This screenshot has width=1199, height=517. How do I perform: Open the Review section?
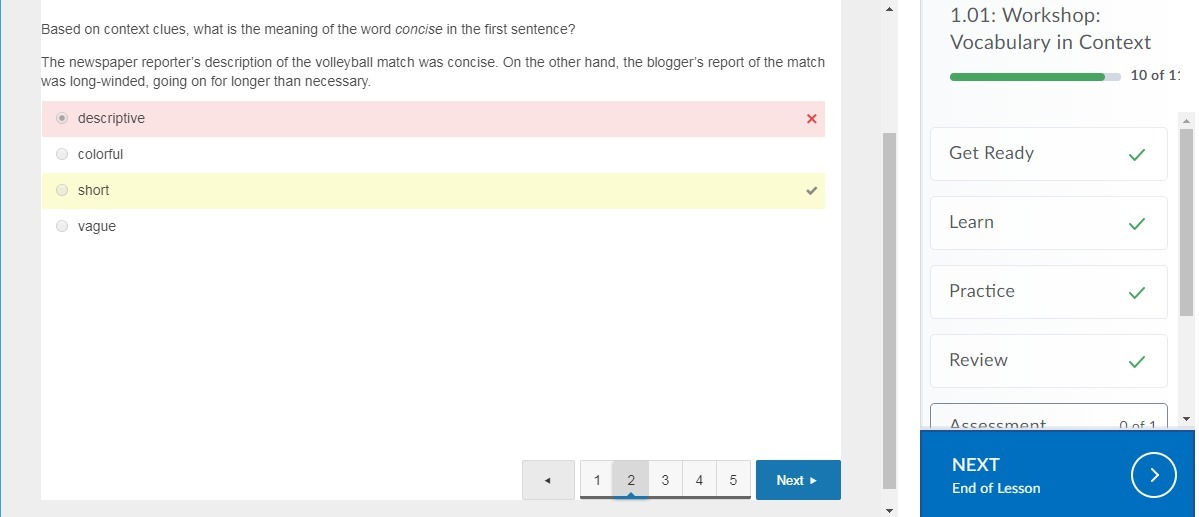coord(1048,360)
